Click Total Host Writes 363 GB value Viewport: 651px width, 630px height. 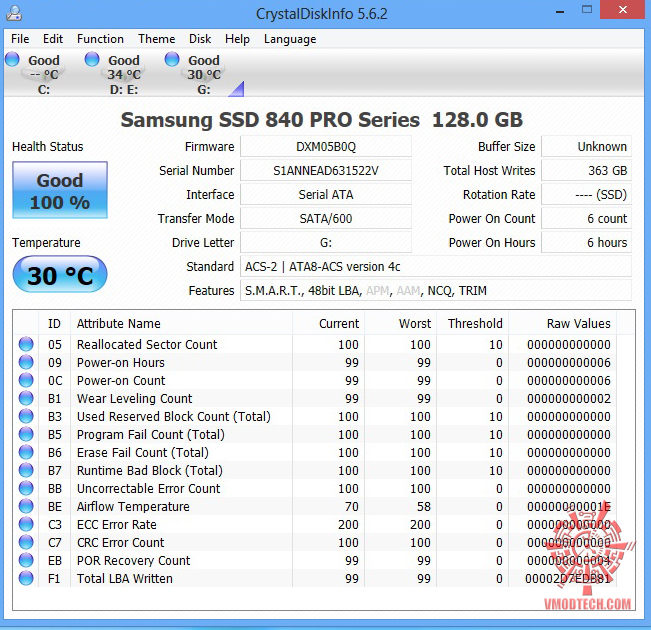(x=587, y=171)
